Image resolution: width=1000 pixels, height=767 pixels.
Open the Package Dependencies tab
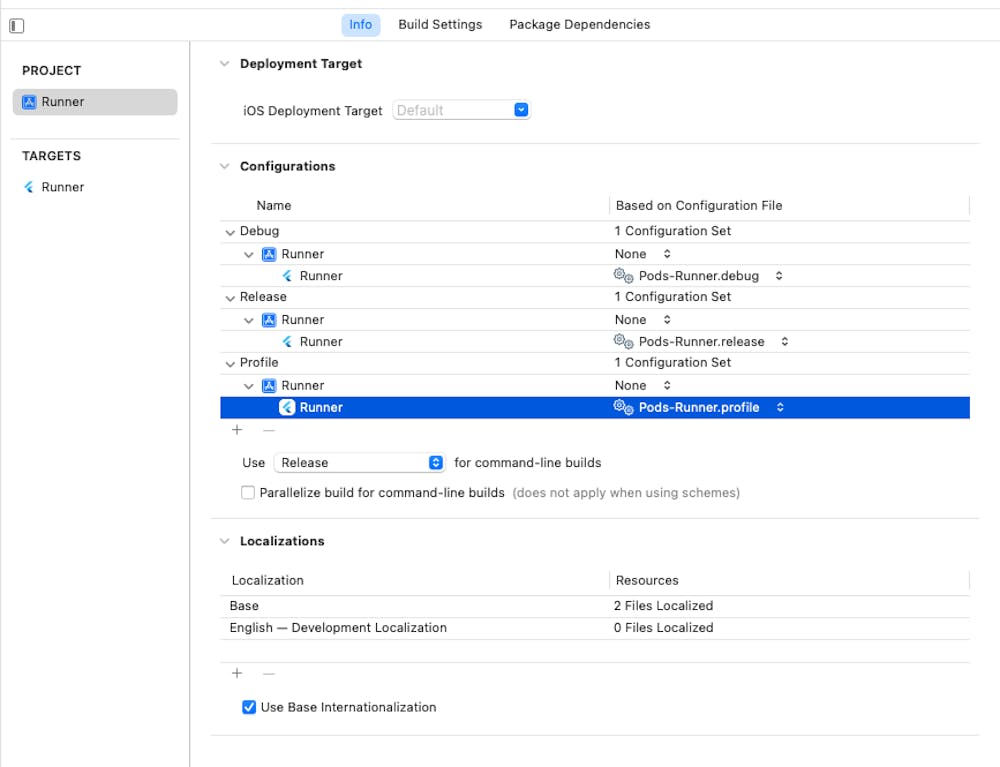(579, 25)
